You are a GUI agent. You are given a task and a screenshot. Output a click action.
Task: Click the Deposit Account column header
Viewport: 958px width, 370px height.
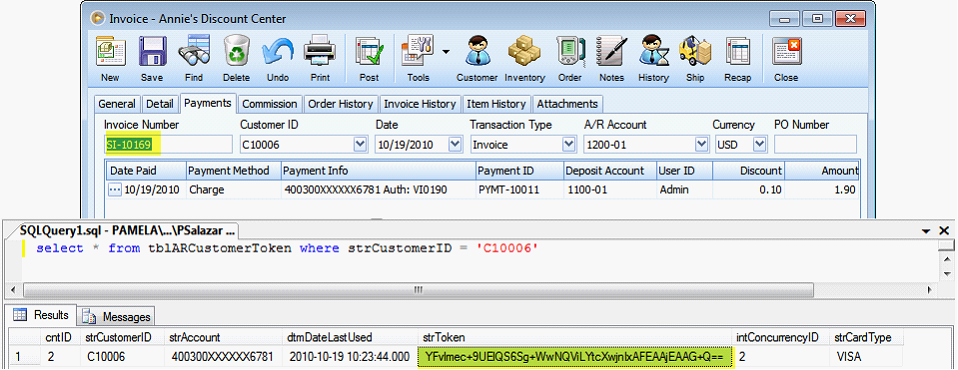[610, 171]
